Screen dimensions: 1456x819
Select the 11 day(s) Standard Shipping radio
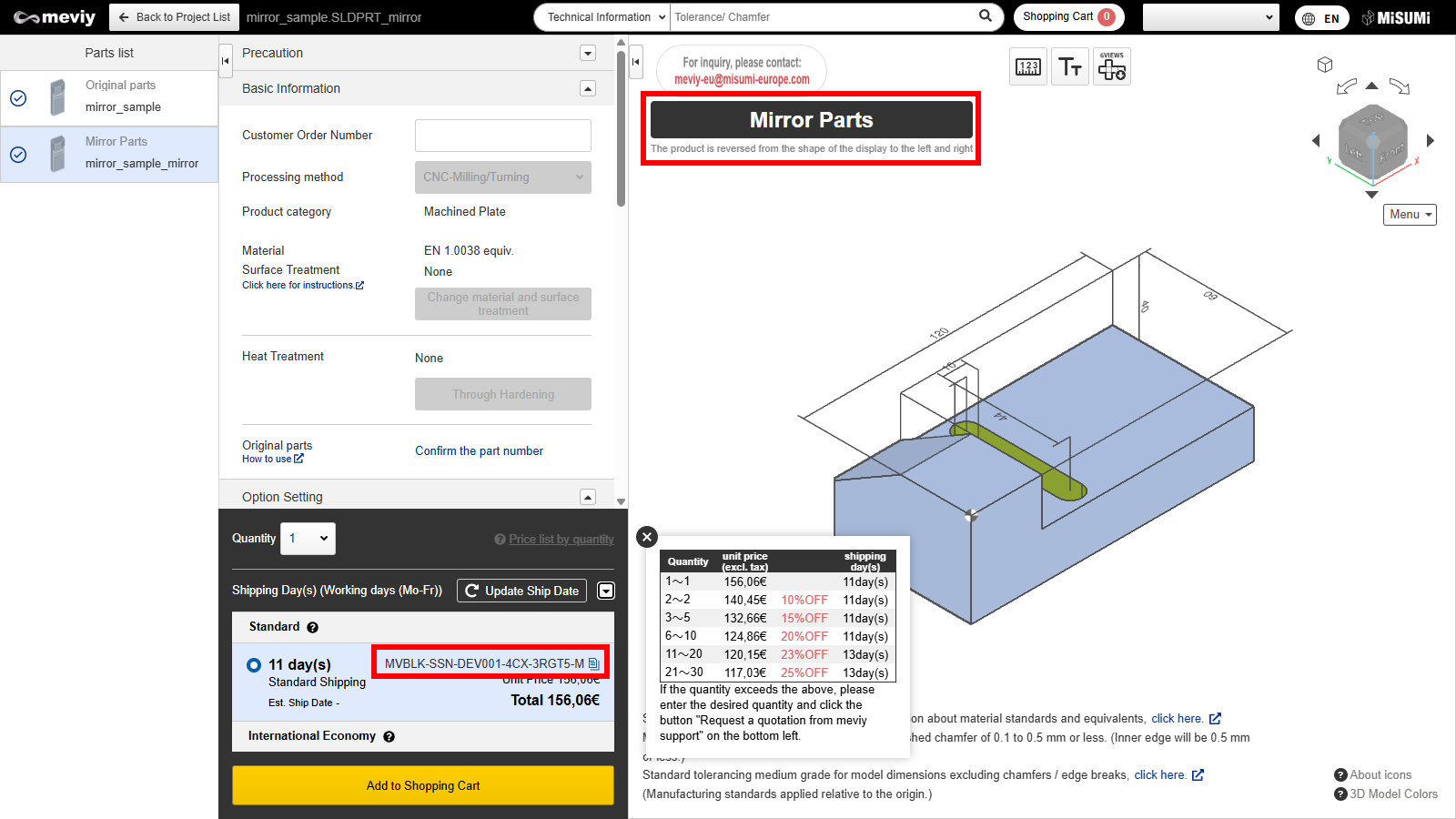click(x=254, y=665)
